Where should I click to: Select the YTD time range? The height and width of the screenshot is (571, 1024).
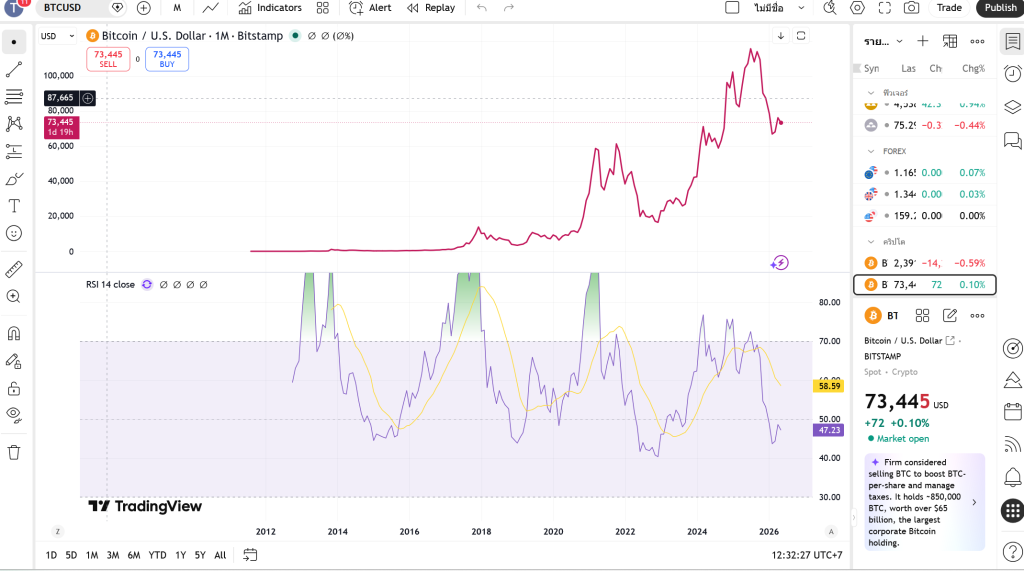(157, 555)
